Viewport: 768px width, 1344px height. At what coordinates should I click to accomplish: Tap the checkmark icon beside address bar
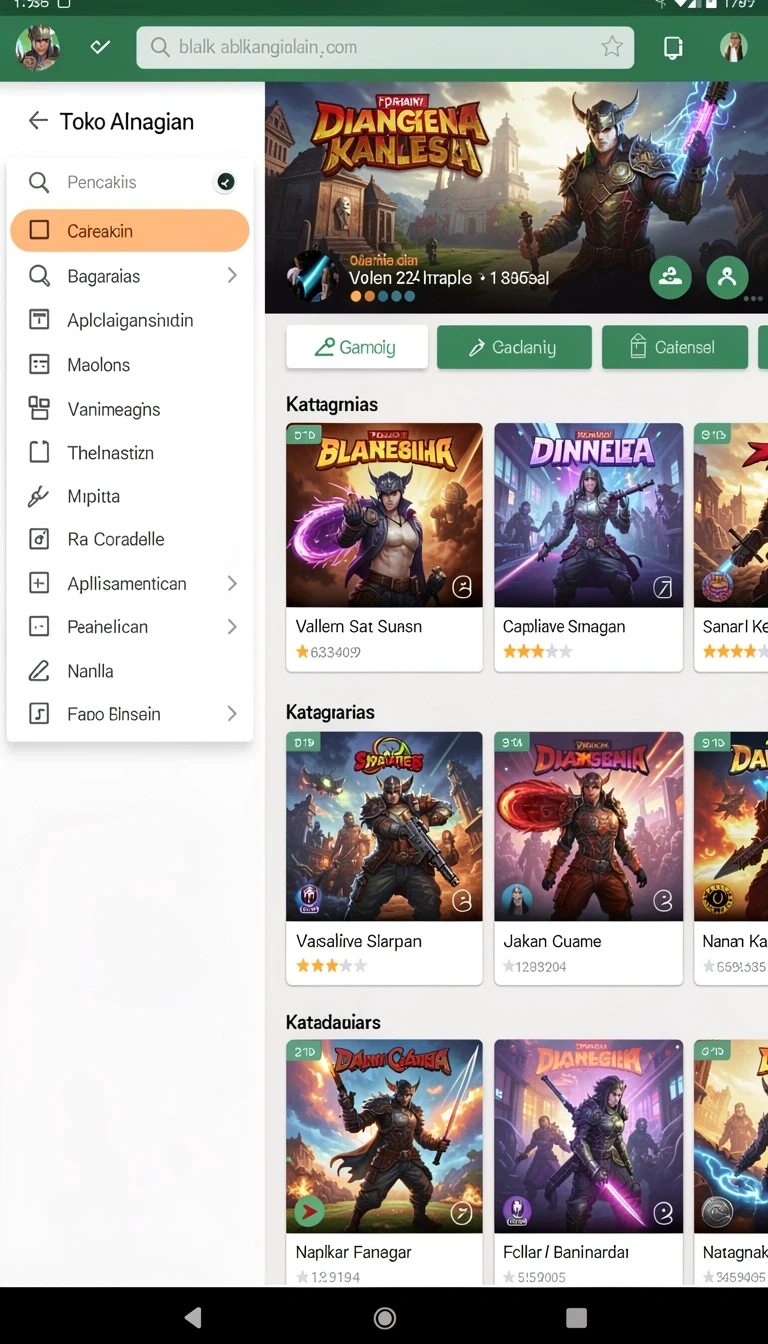click(100, 47)
